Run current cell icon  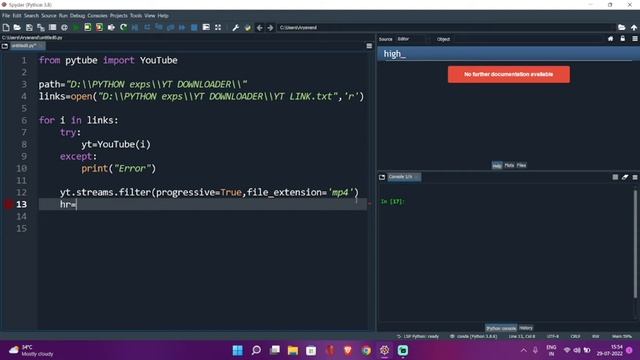click(88, 27)
